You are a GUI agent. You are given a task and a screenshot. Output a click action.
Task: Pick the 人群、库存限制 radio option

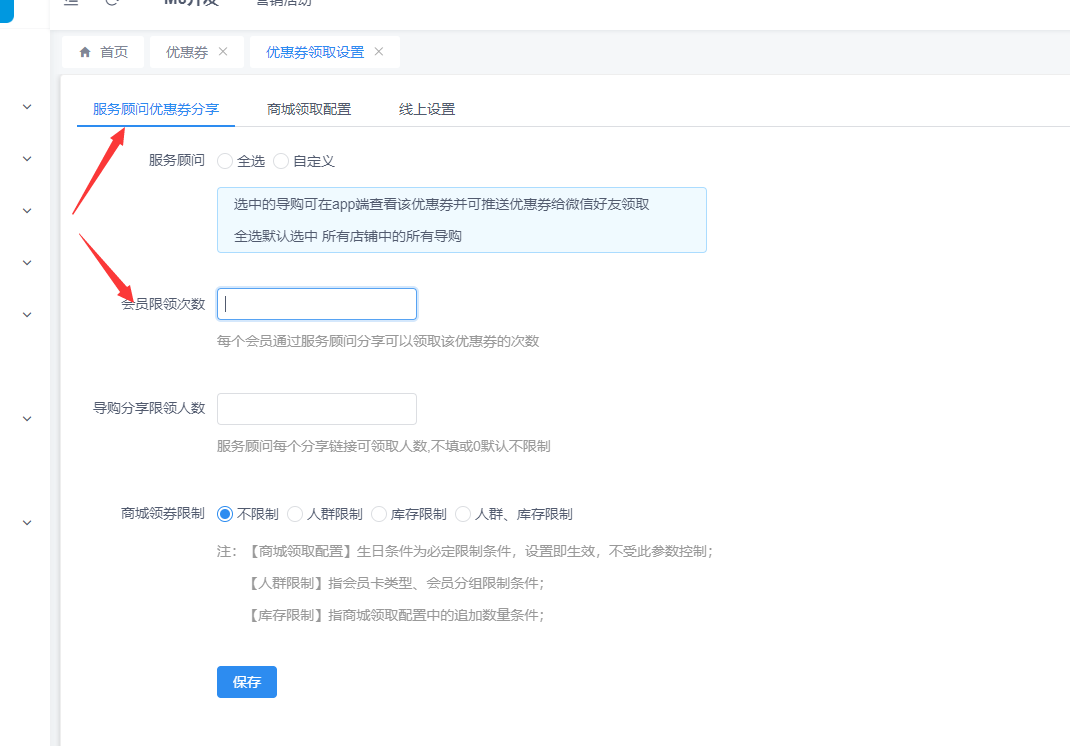click(x=463, y=514)
